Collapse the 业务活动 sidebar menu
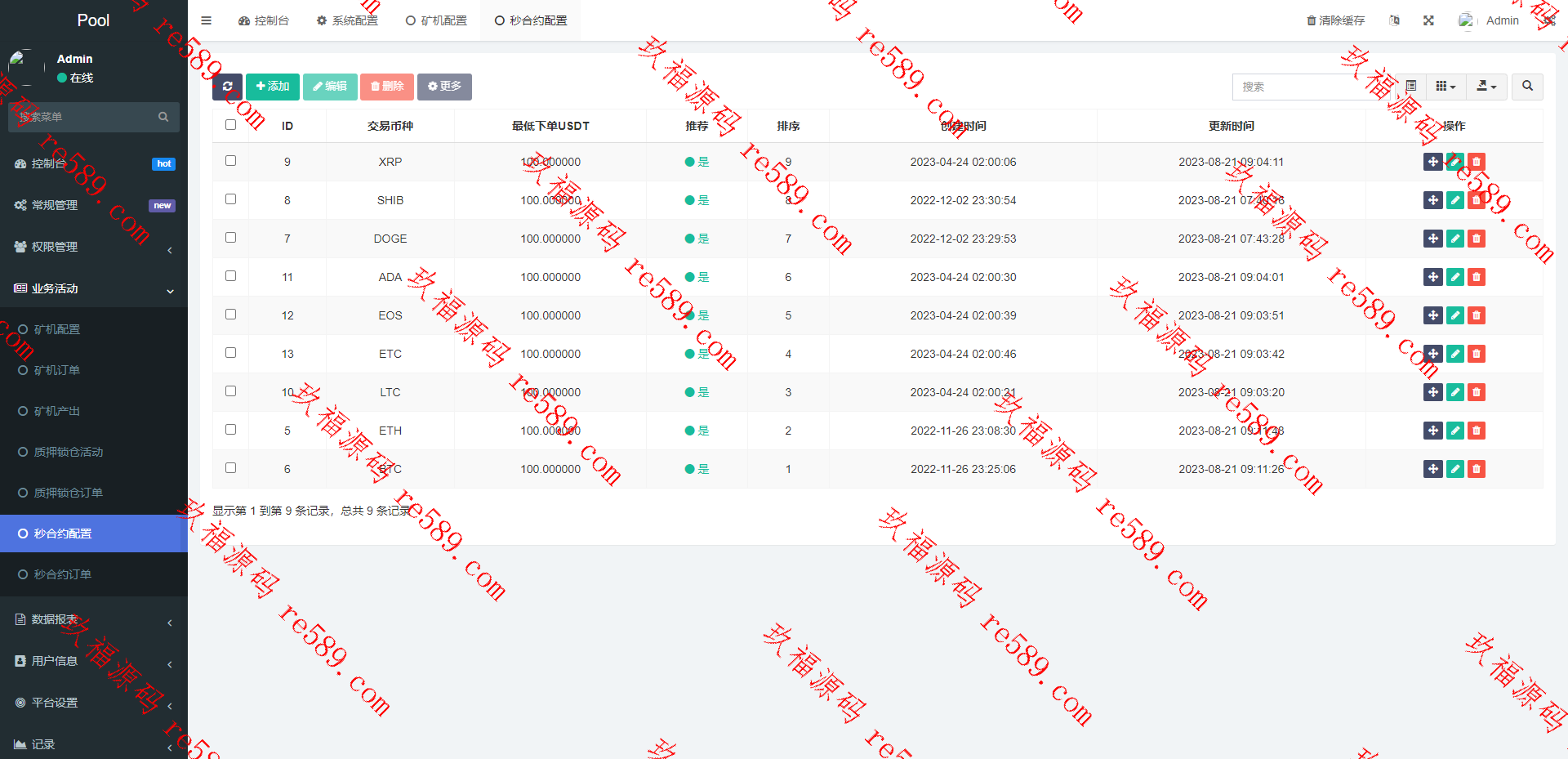 pos(94,288)
